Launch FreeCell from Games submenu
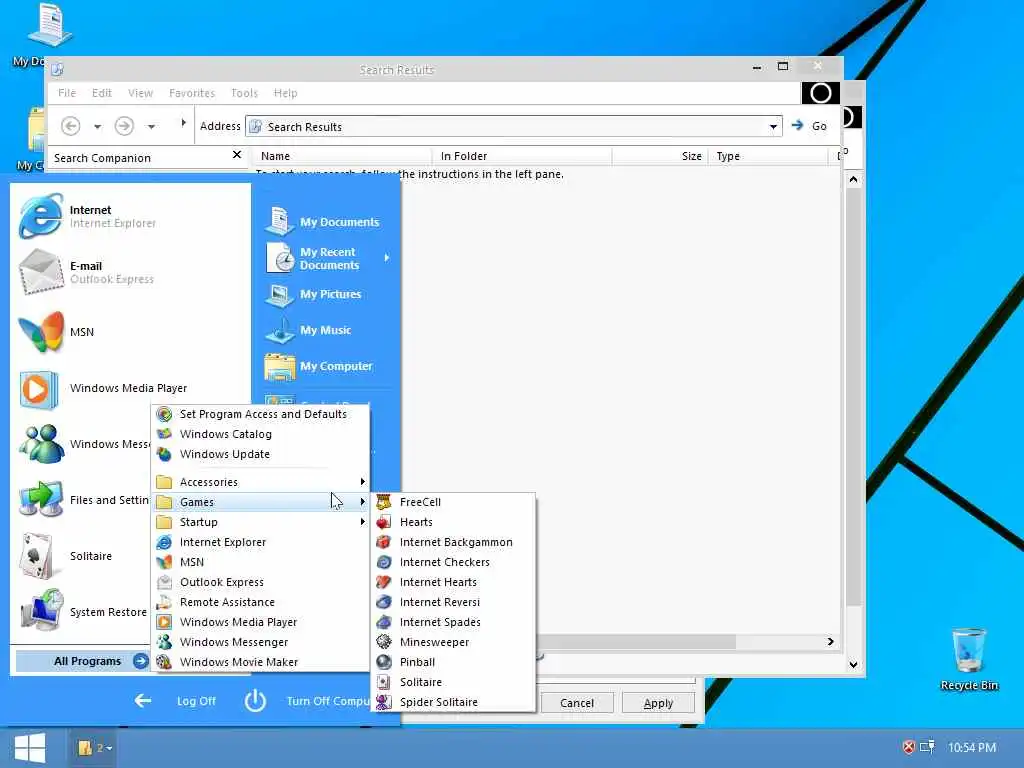Viewport: 1024px width, 768px height. (453, 502)
